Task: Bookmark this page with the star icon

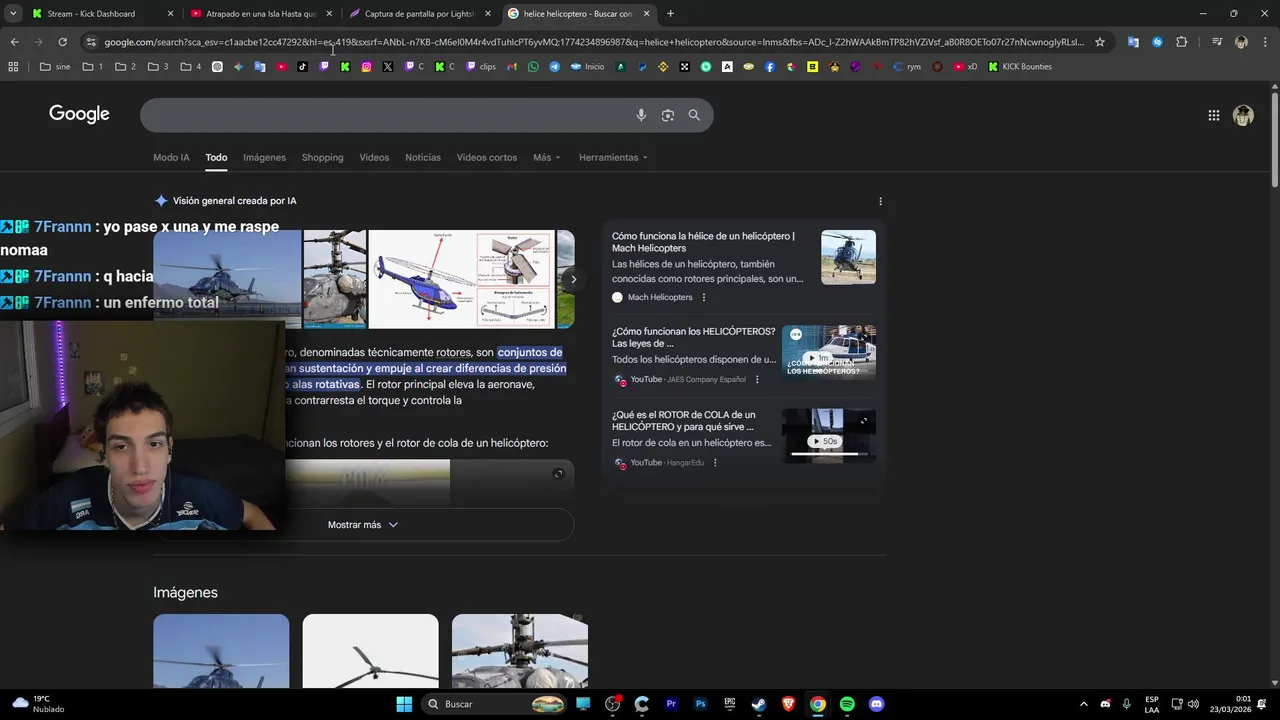Action: (x=1100, y=42)
